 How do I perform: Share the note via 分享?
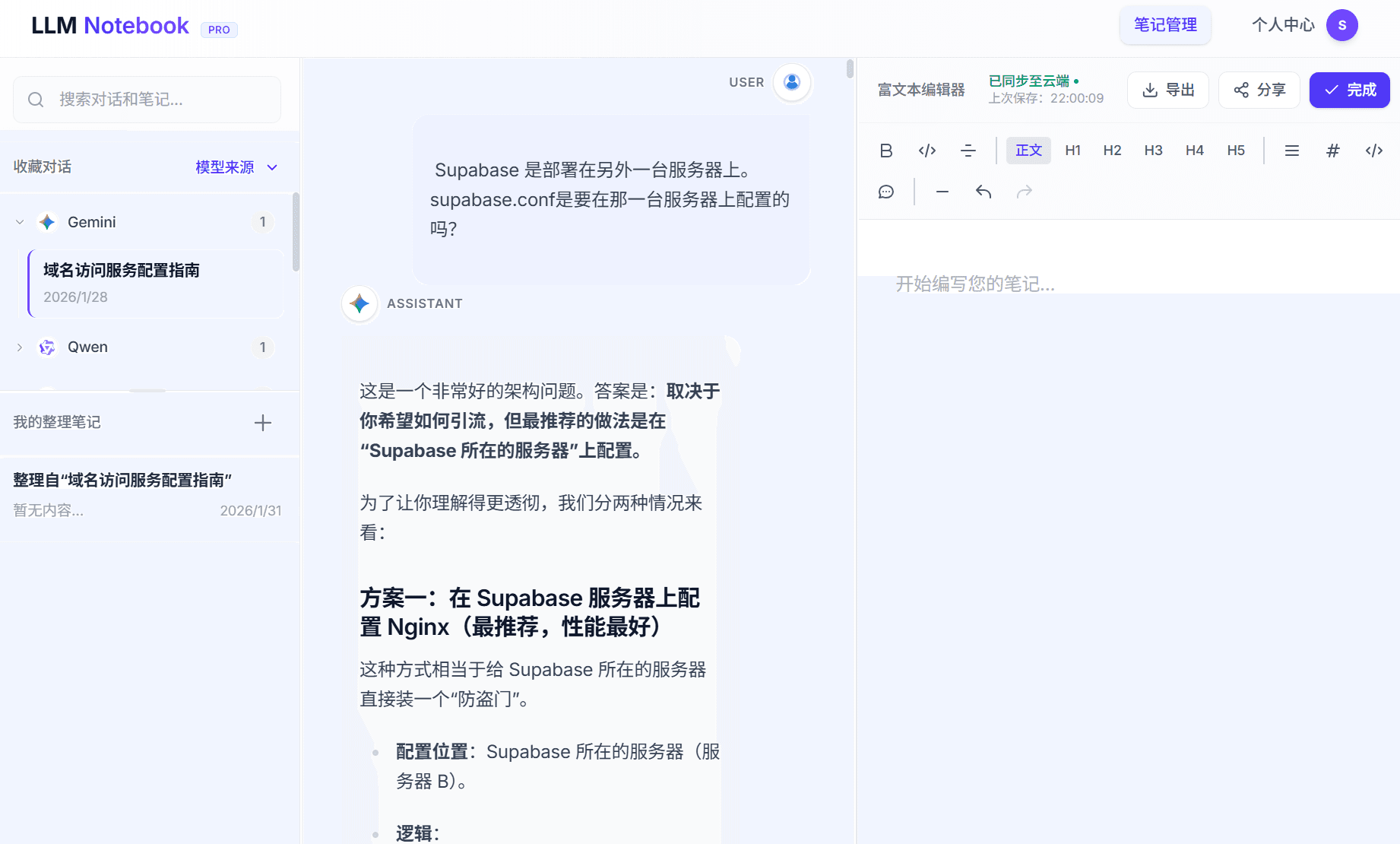1259,90
